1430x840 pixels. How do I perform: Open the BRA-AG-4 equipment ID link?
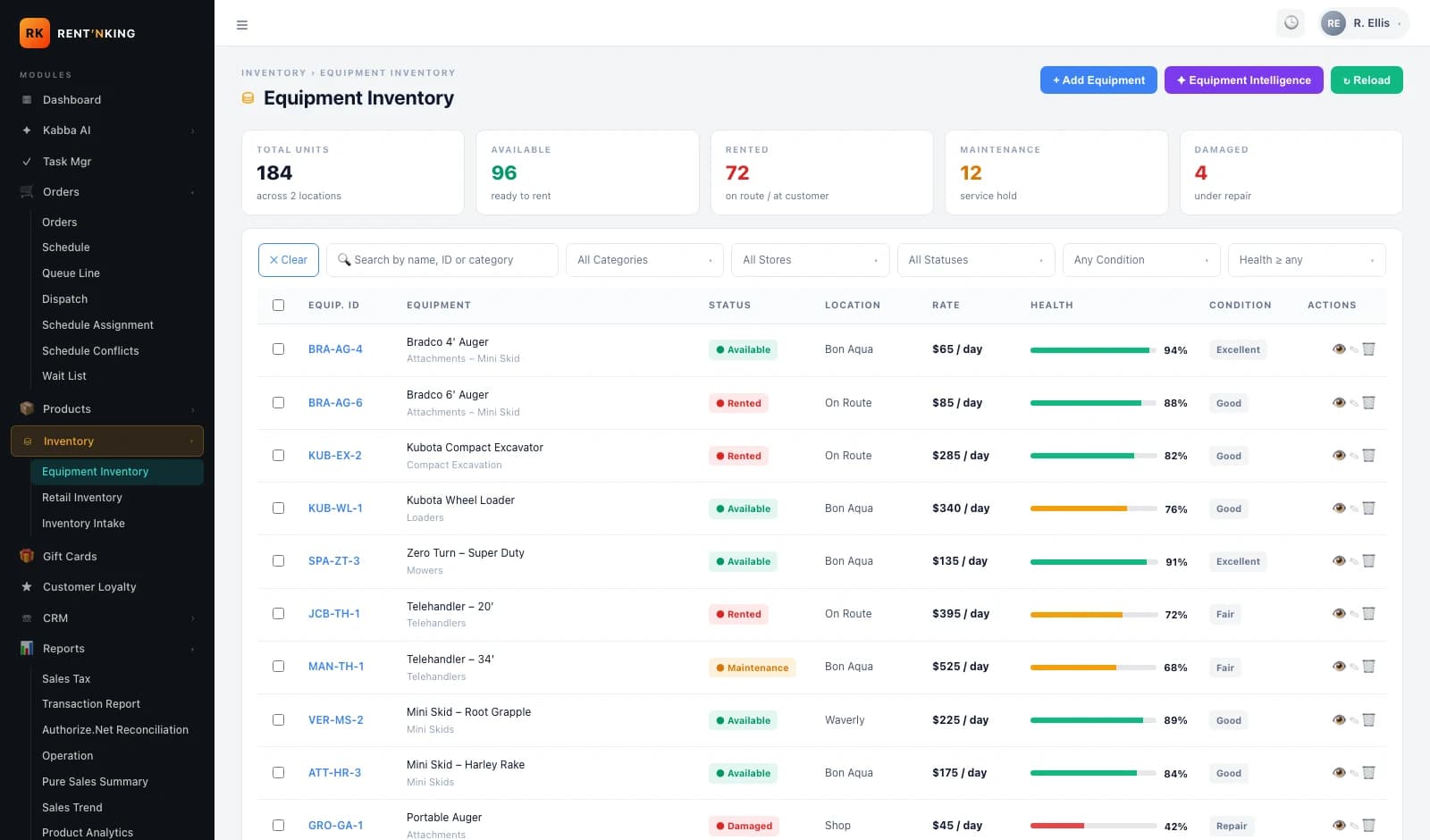(335, 349)
